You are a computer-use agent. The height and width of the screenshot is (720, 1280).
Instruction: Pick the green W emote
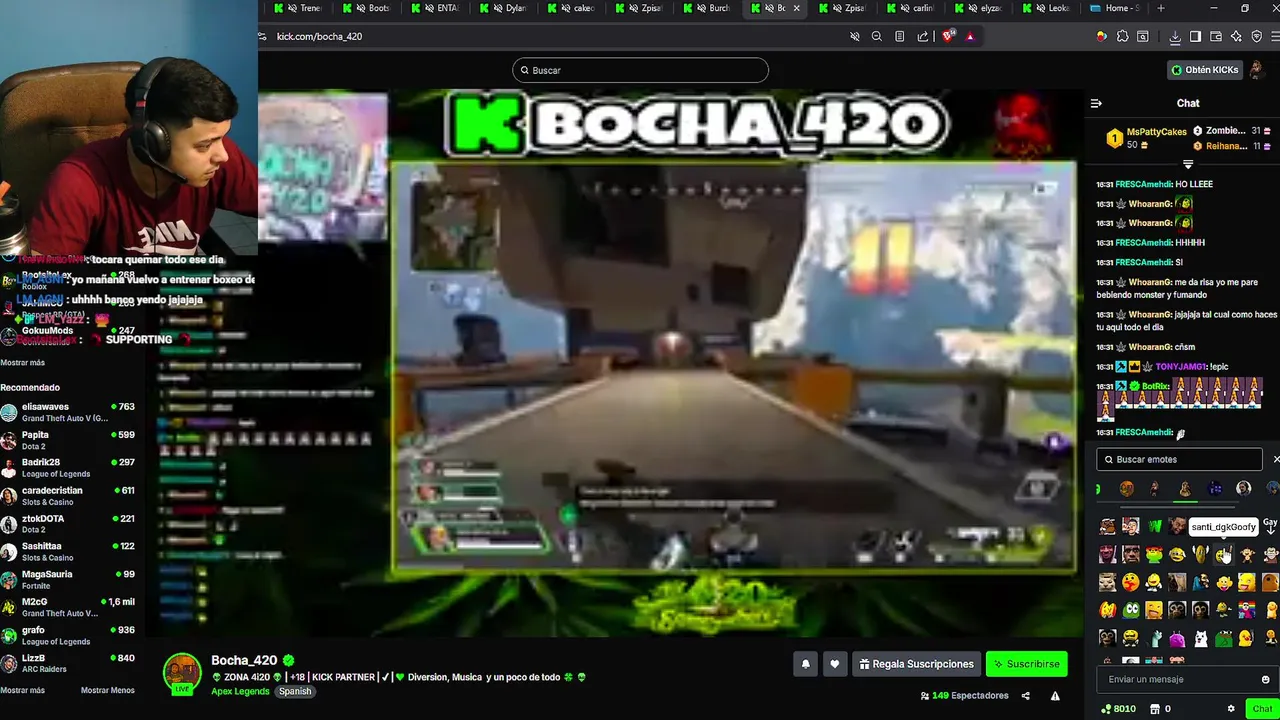(x=1155, y=526)
